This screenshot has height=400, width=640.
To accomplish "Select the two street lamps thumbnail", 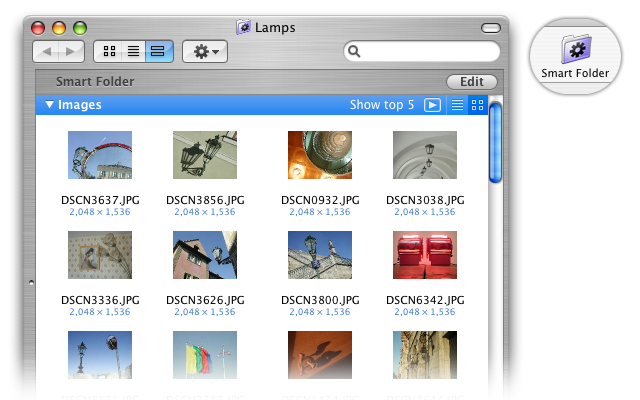I will [100, 355].
